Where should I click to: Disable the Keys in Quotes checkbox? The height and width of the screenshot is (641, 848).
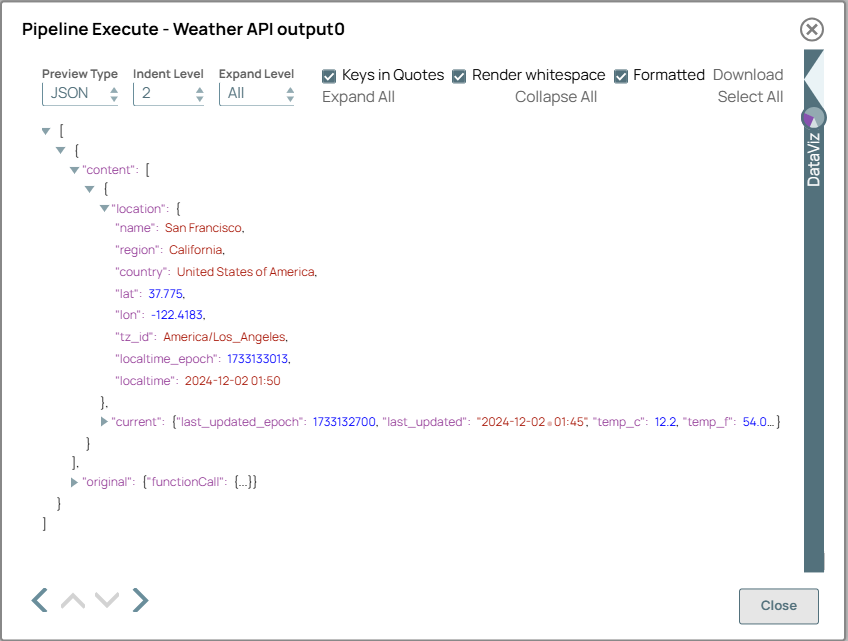pyautogui.click(x=329, y=75)
